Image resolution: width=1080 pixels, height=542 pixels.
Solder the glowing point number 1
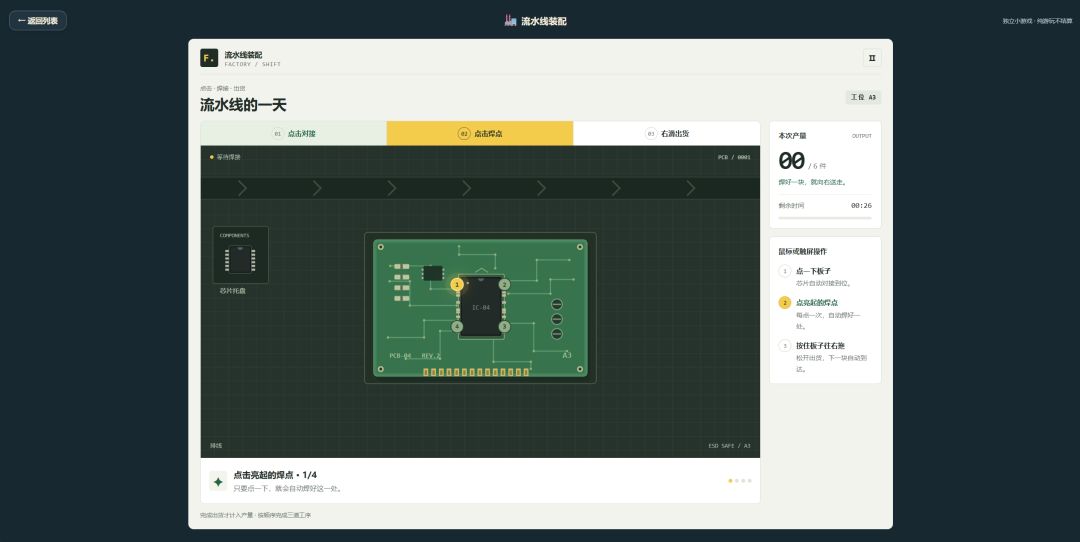(x=457, y=284)
